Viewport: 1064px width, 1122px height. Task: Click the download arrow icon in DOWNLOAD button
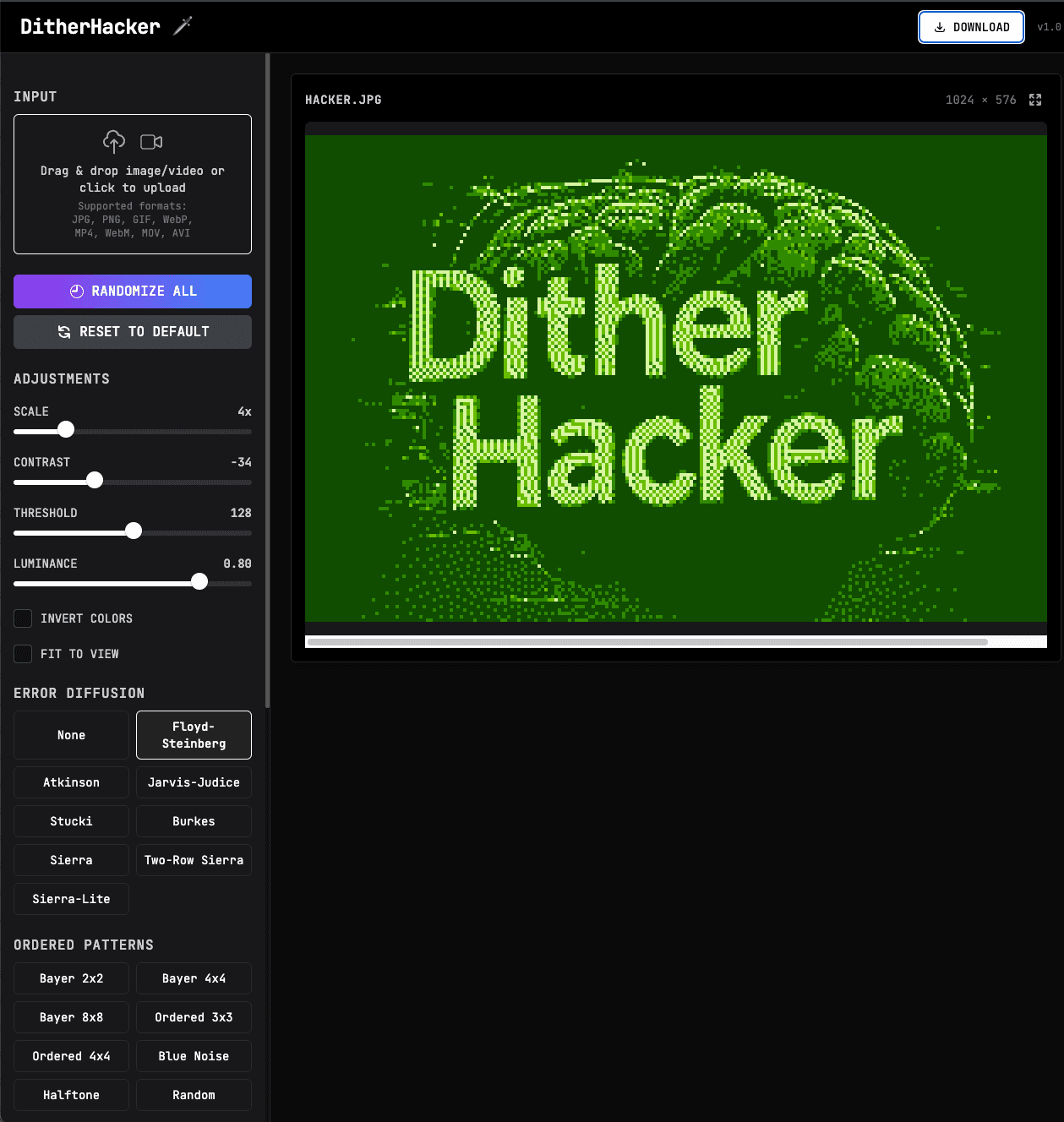(x=938, y=27)
